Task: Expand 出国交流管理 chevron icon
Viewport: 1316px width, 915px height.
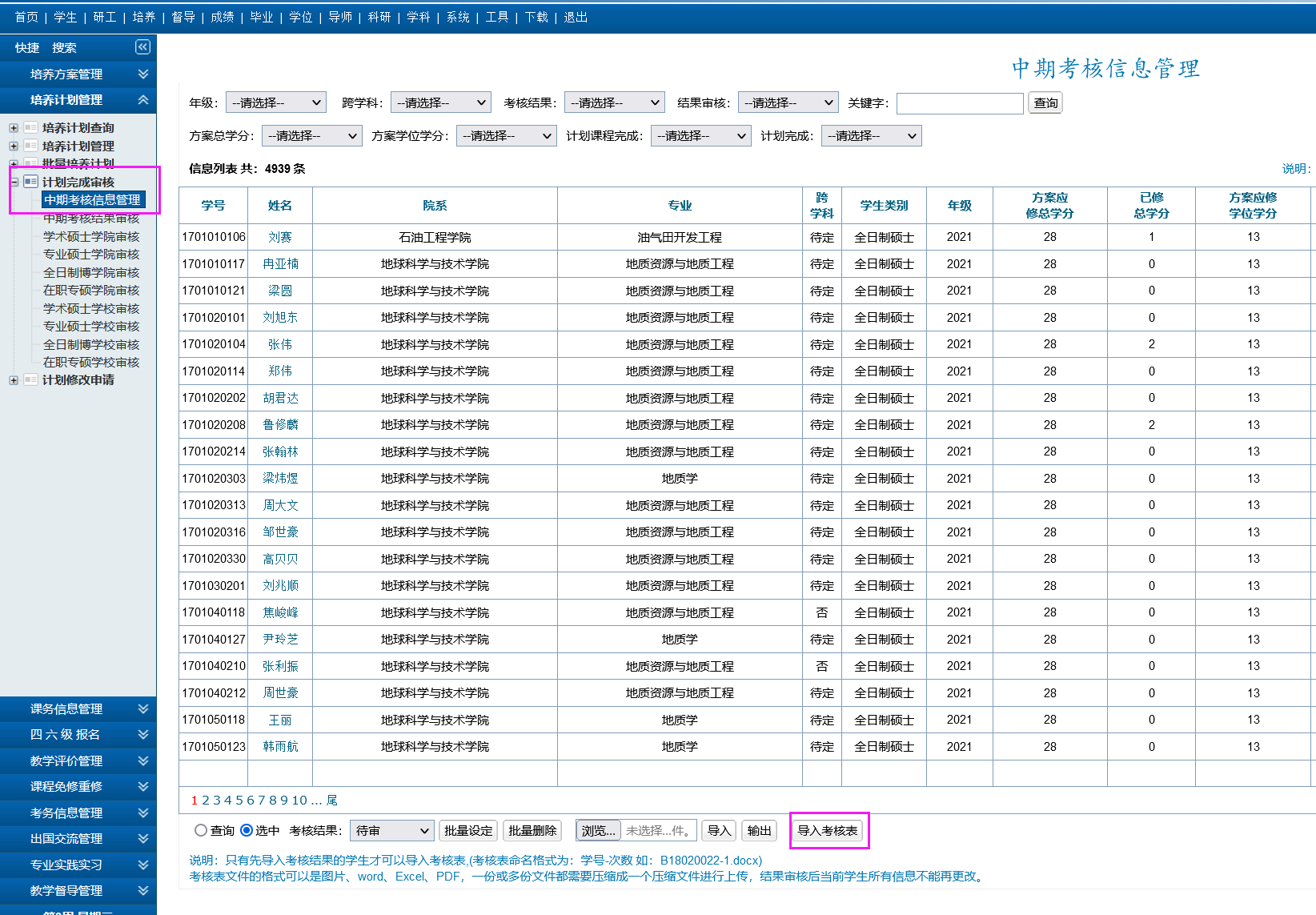Action: pos(143,838)
